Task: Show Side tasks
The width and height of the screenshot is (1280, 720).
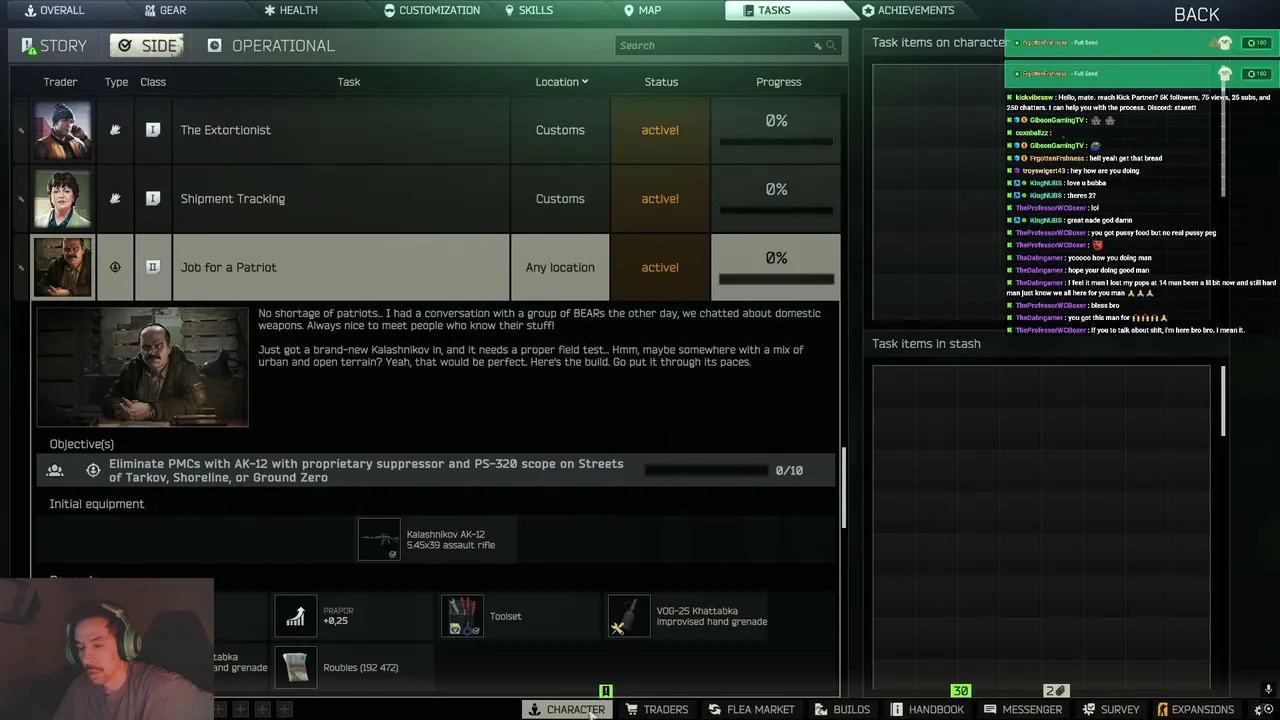Action: pos(148,46)
